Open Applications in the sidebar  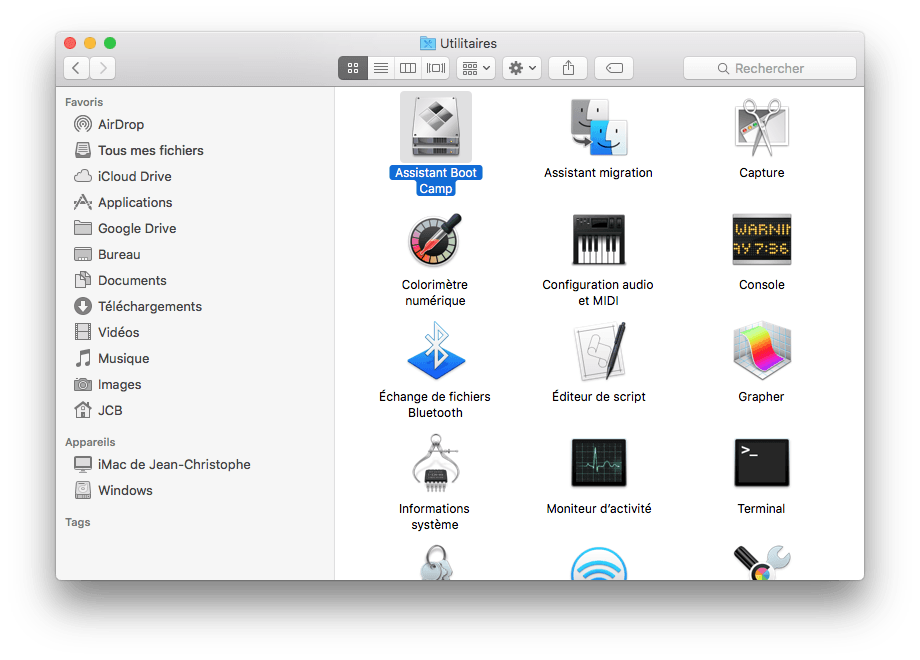(x=123, y=202)
